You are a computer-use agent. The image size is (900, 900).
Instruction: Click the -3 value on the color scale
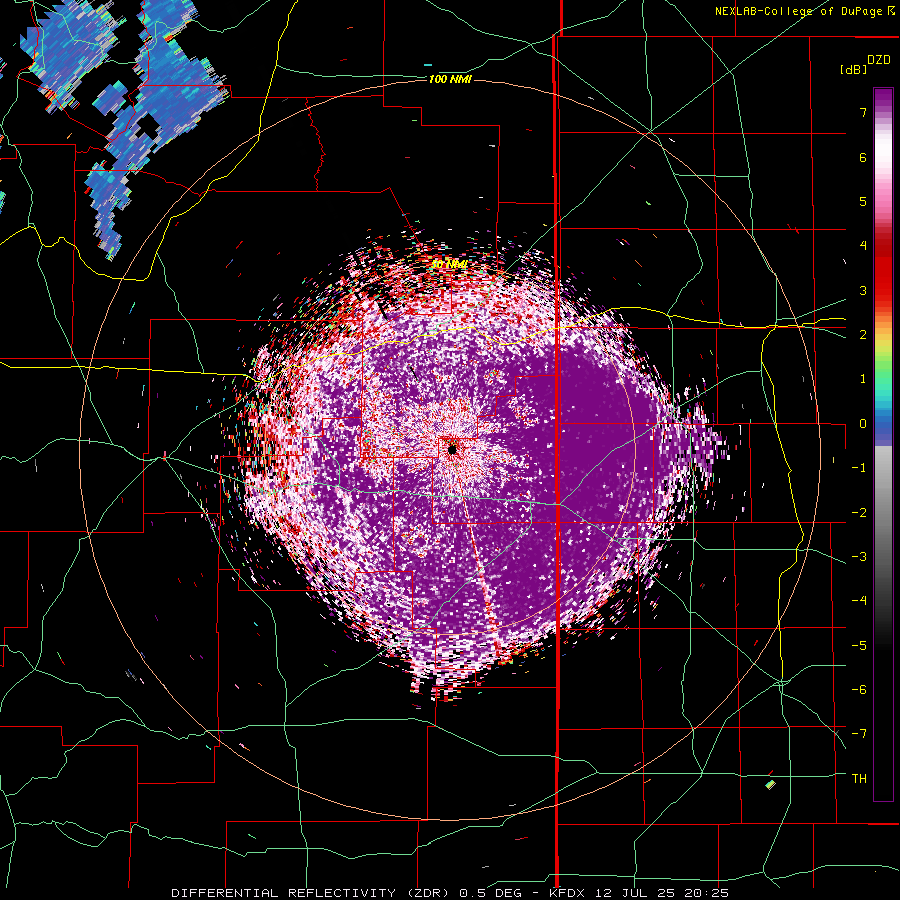coord(859,557)
